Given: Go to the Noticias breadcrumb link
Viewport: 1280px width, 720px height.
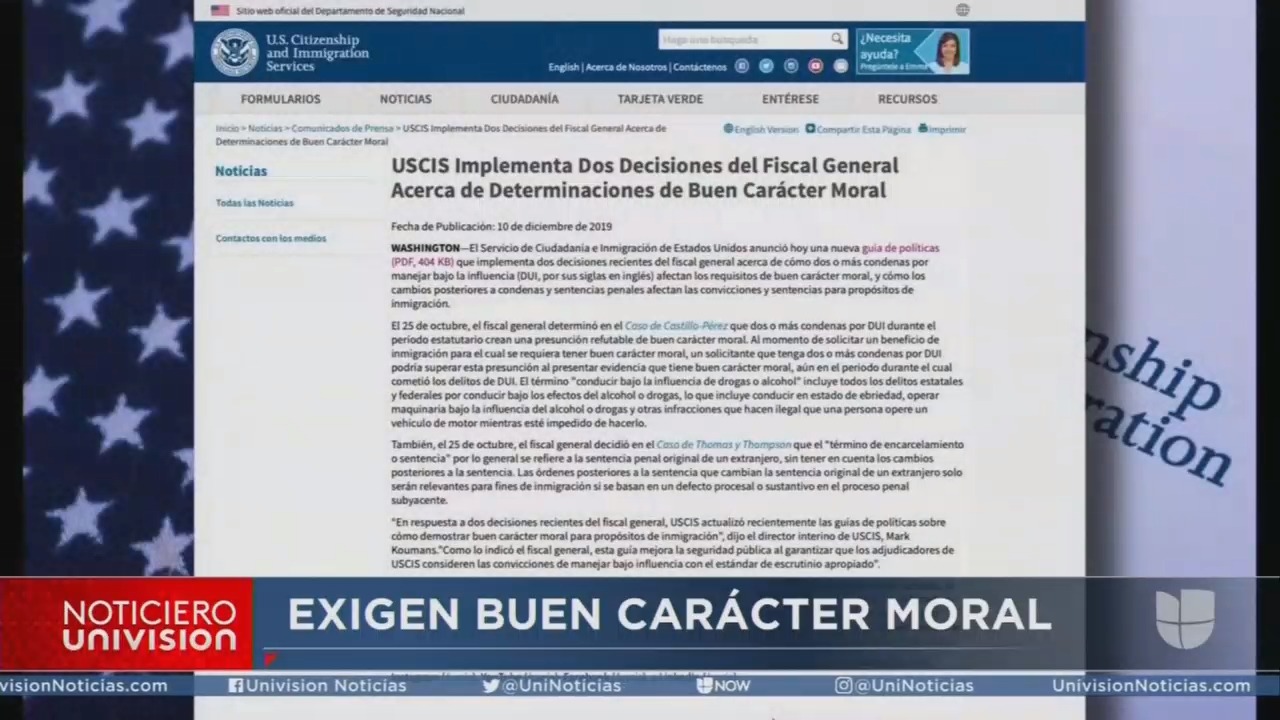Looking at the screenshot, I should 265,129.
